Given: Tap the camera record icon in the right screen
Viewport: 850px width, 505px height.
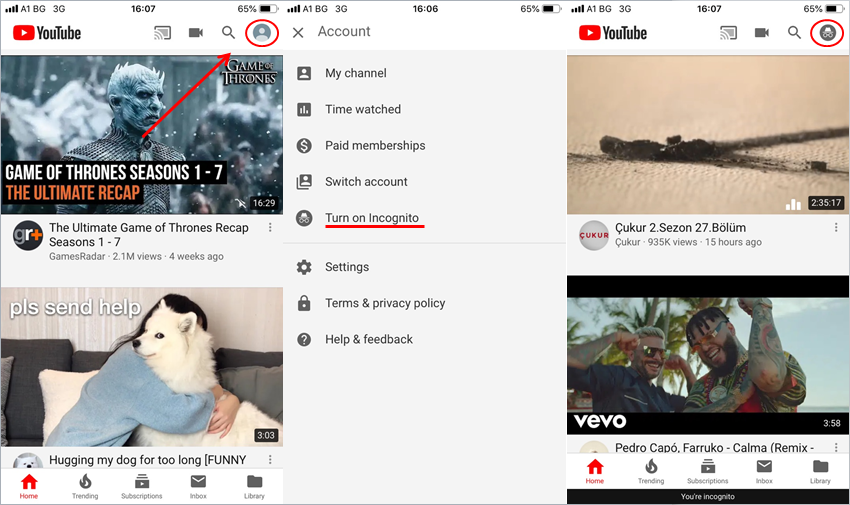Looking at the screenshot, I should [x=762, y=33].
